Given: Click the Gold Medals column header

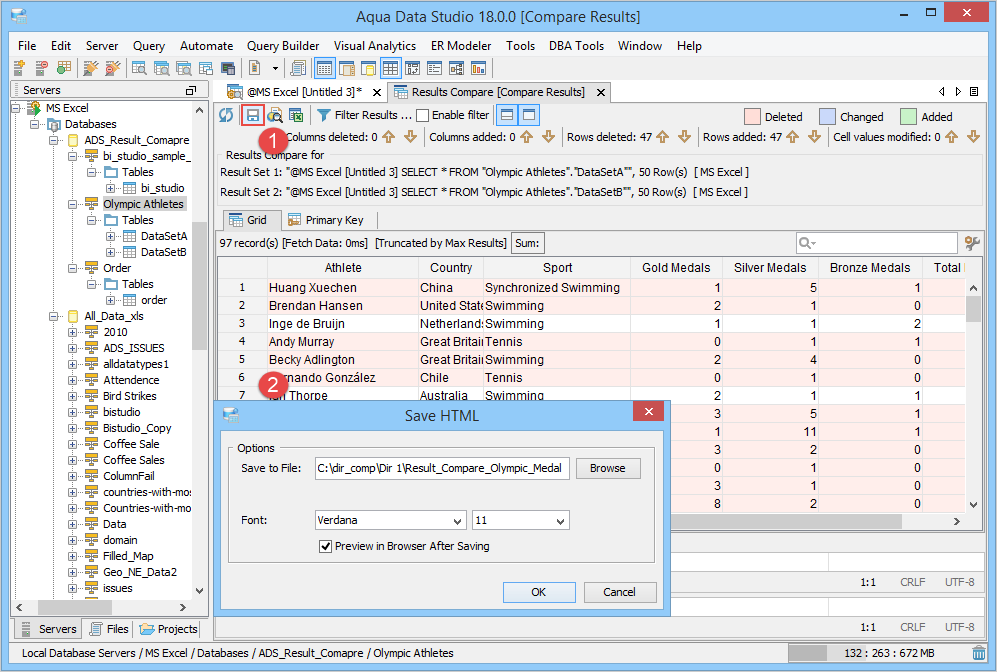Looking at the screenshot, I should (x=676, y=268).
